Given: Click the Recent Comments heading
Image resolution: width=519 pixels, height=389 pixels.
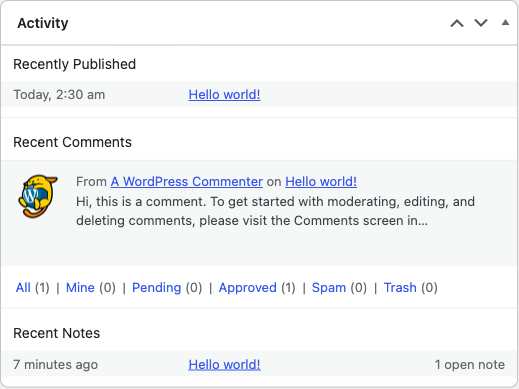Looking at the screenshot, I should [72, 142].
